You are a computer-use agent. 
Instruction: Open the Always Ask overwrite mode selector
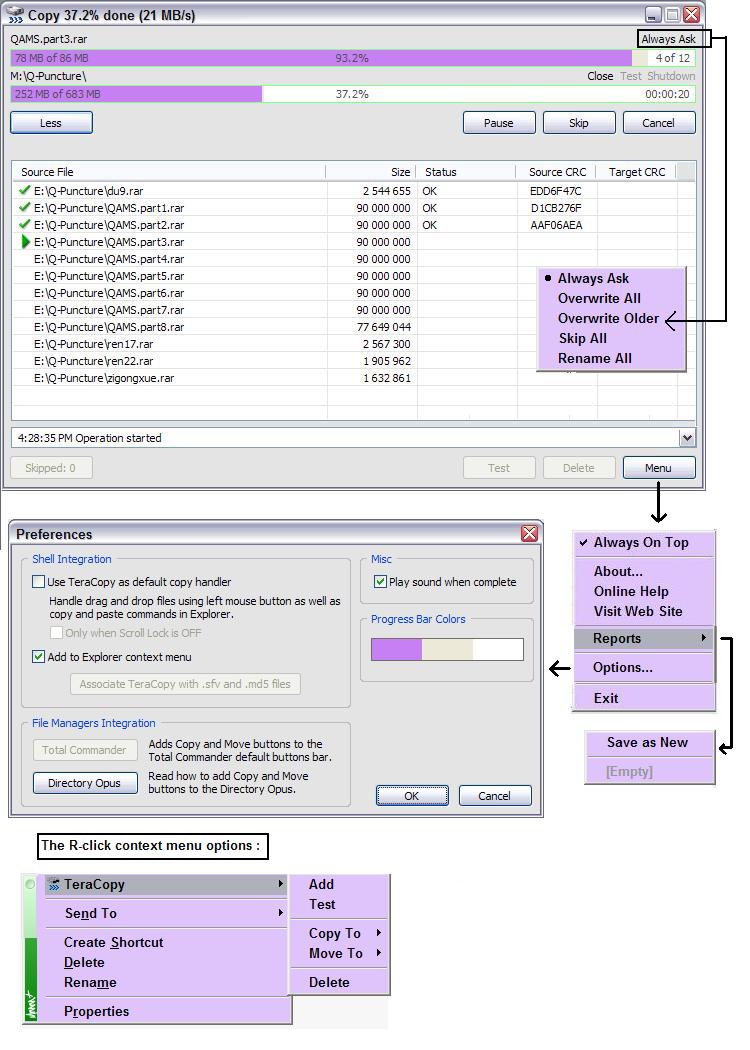[668, 39]
